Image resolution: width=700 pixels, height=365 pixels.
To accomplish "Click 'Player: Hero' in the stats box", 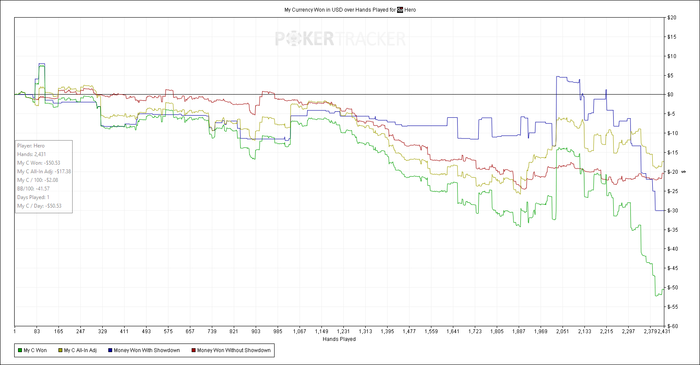I will click(31, 145).
